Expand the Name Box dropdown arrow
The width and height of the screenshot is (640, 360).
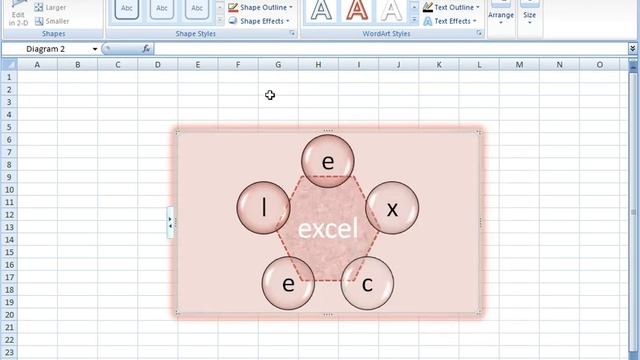point(95,49)
